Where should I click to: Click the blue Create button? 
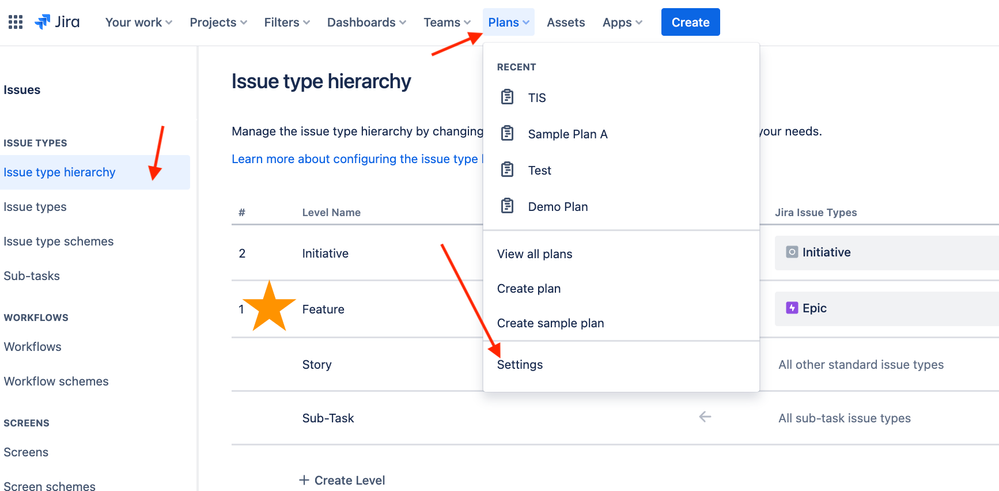point(691,22)
